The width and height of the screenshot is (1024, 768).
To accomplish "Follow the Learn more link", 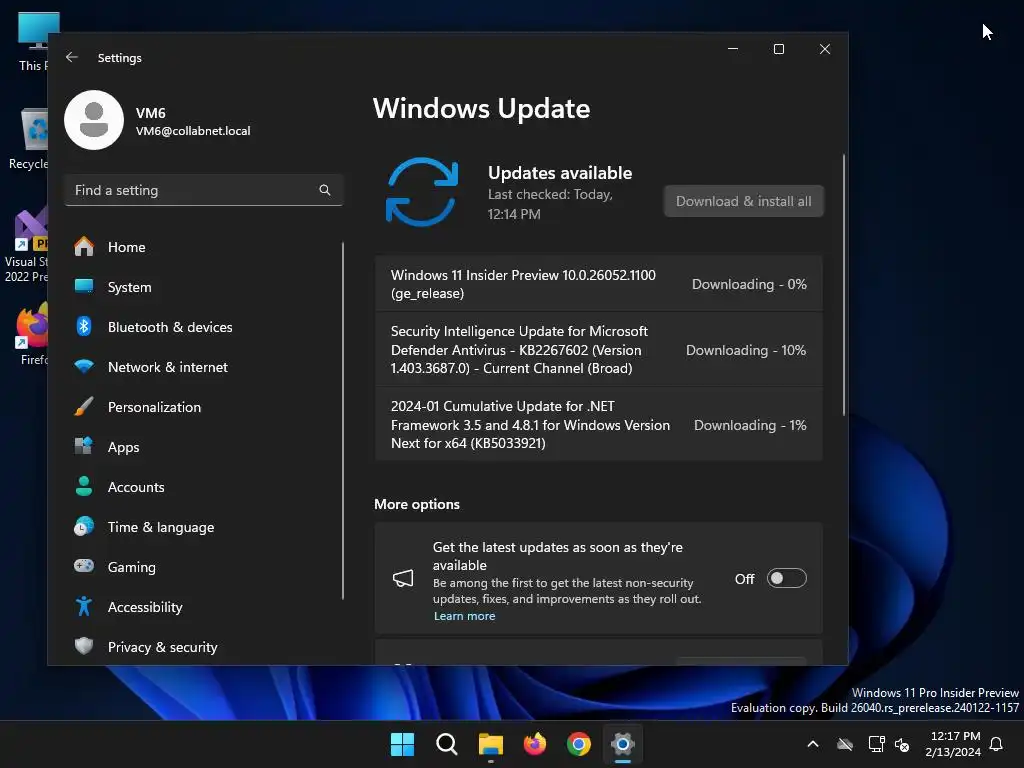I will [x=464, y=616].
